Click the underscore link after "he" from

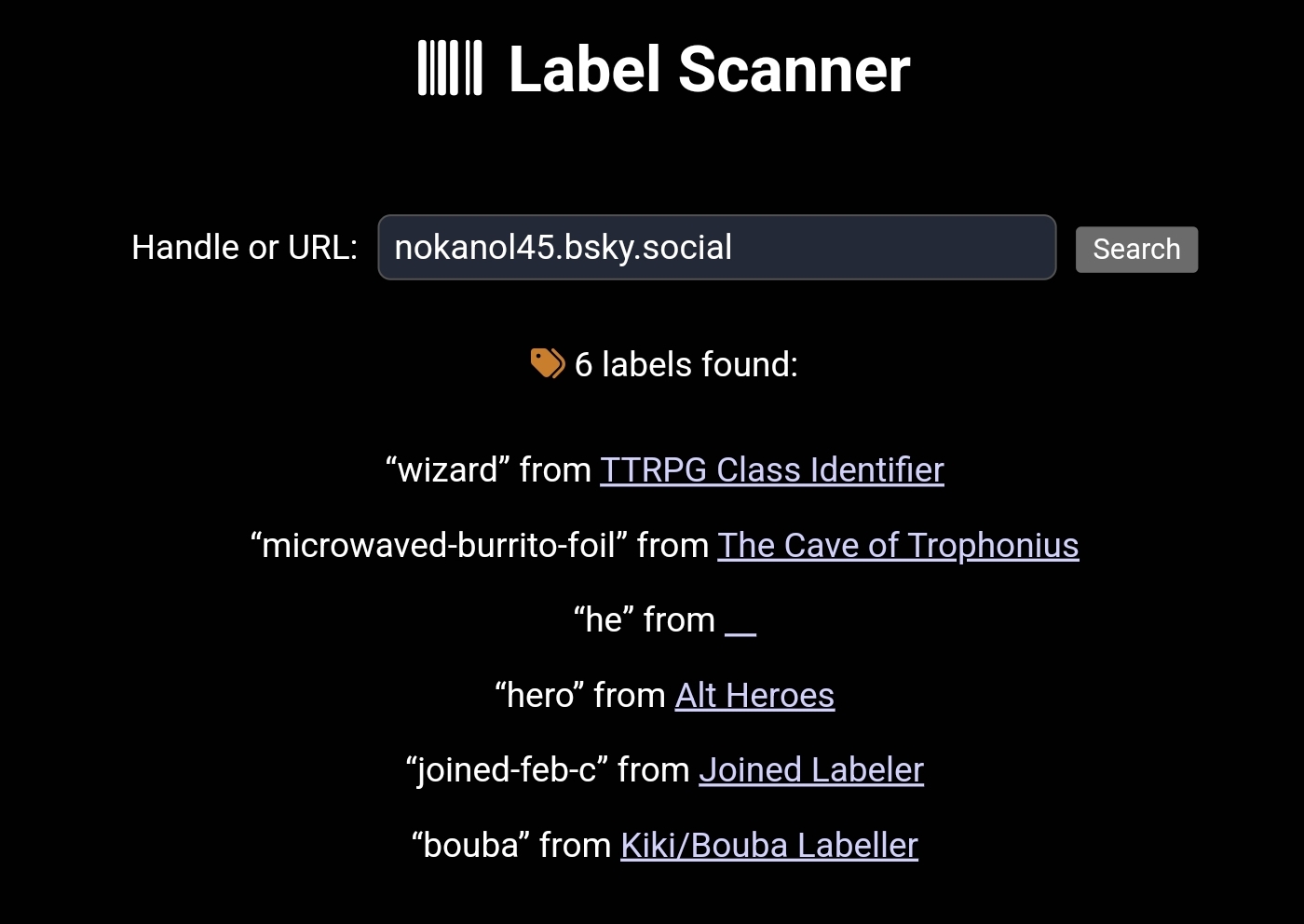740,622
